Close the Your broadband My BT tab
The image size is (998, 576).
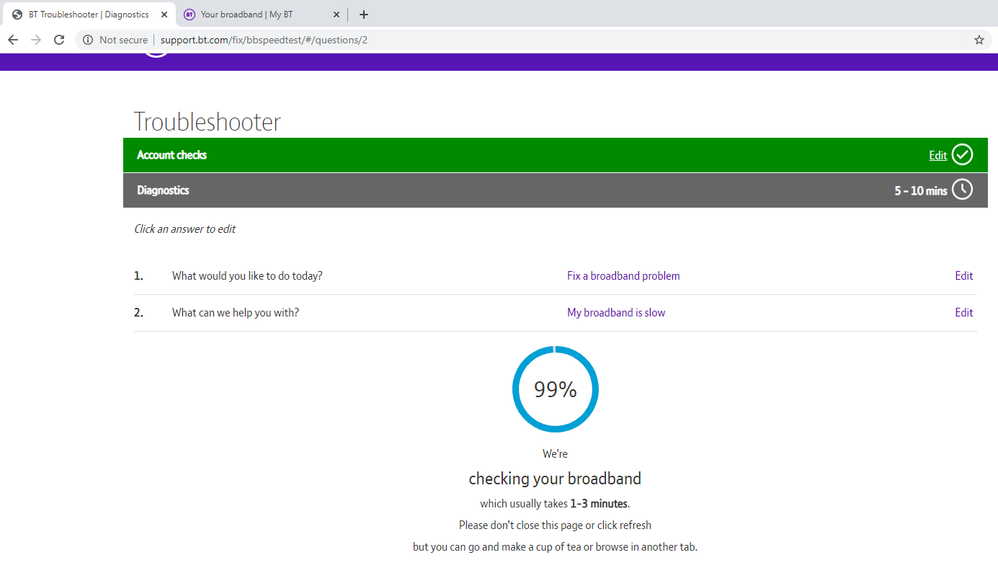336,15
